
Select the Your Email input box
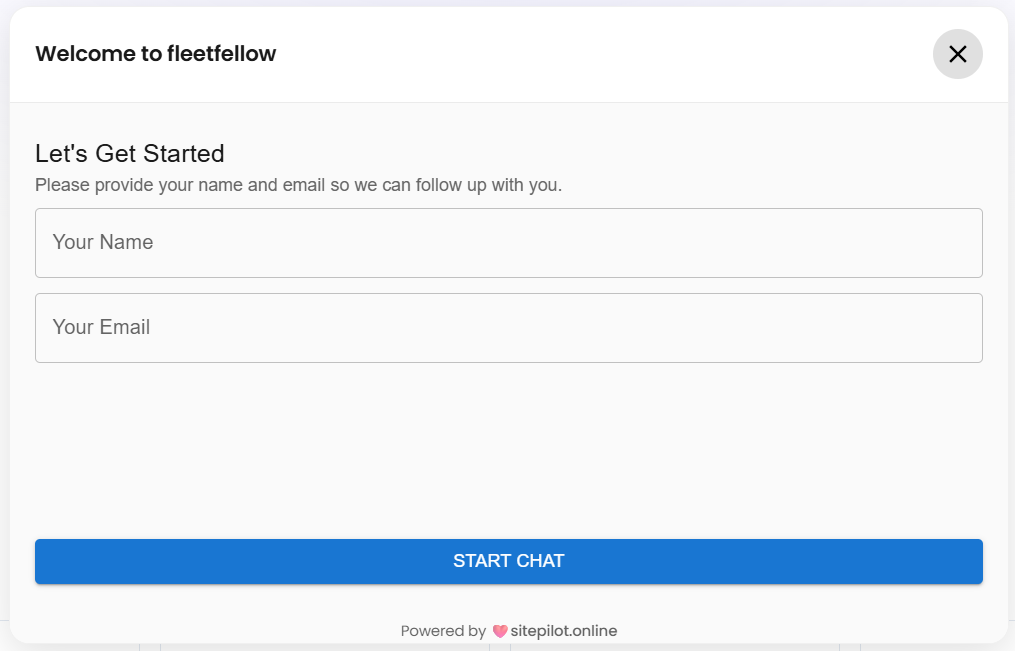tap(508, 328)
